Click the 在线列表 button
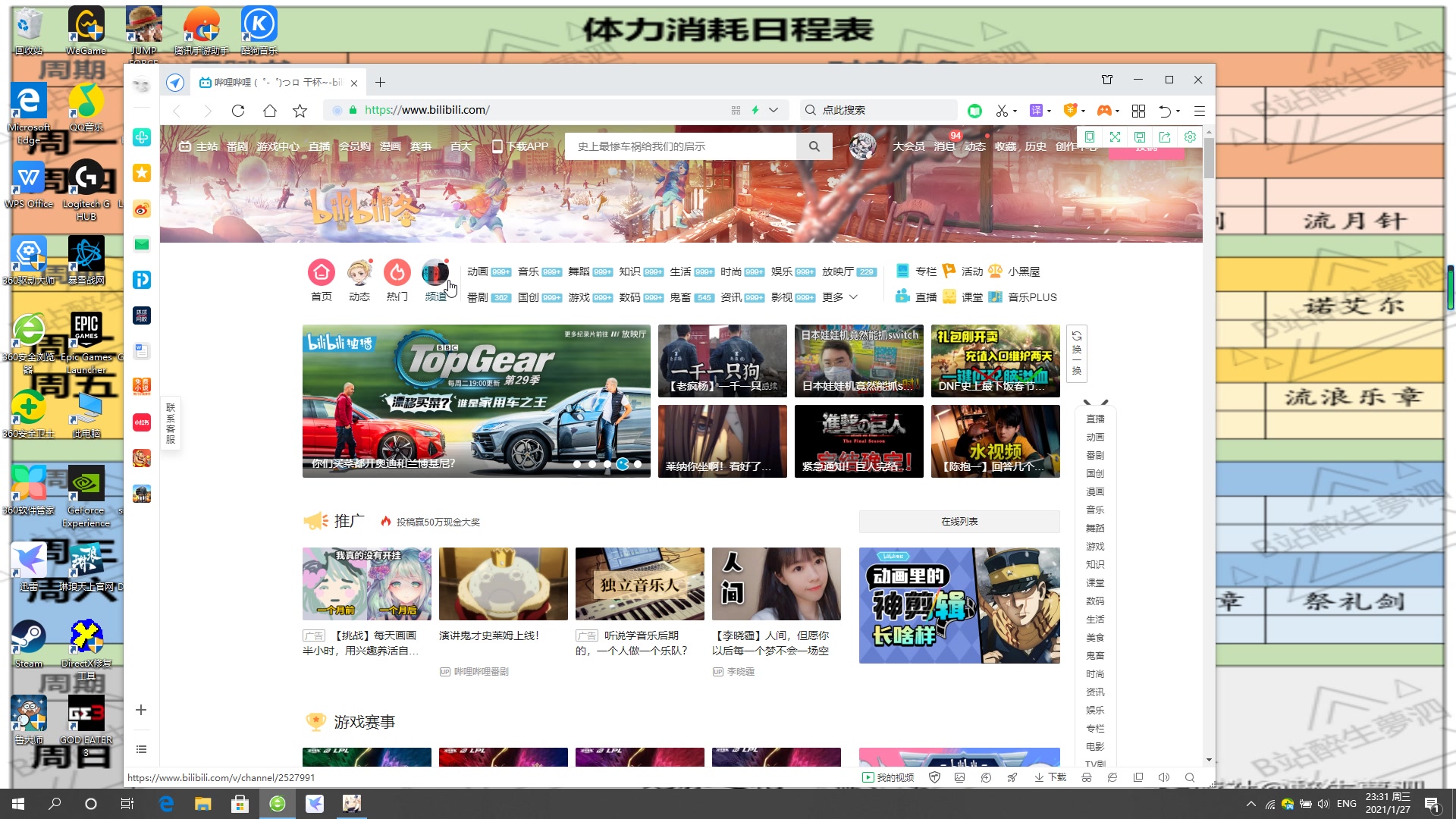This screenshot has height=819, width=1456. pos(959,522)
